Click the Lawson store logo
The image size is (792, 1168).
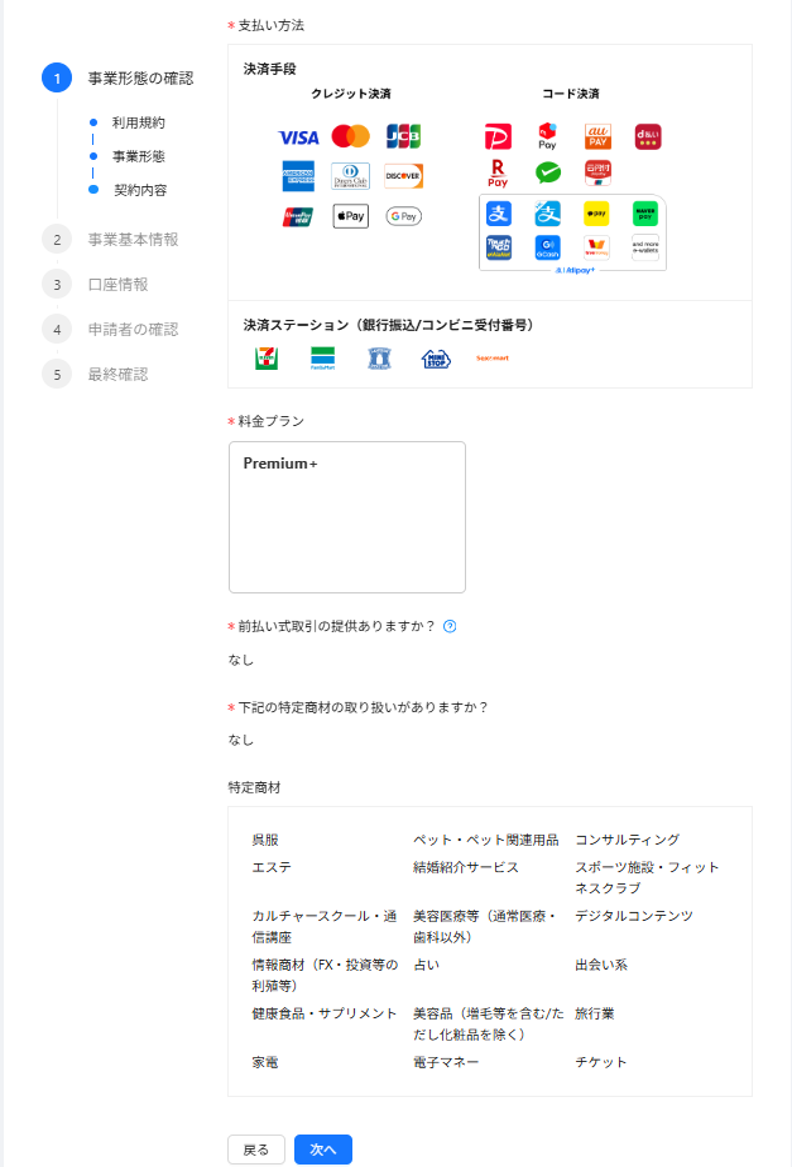click(379, 358)
